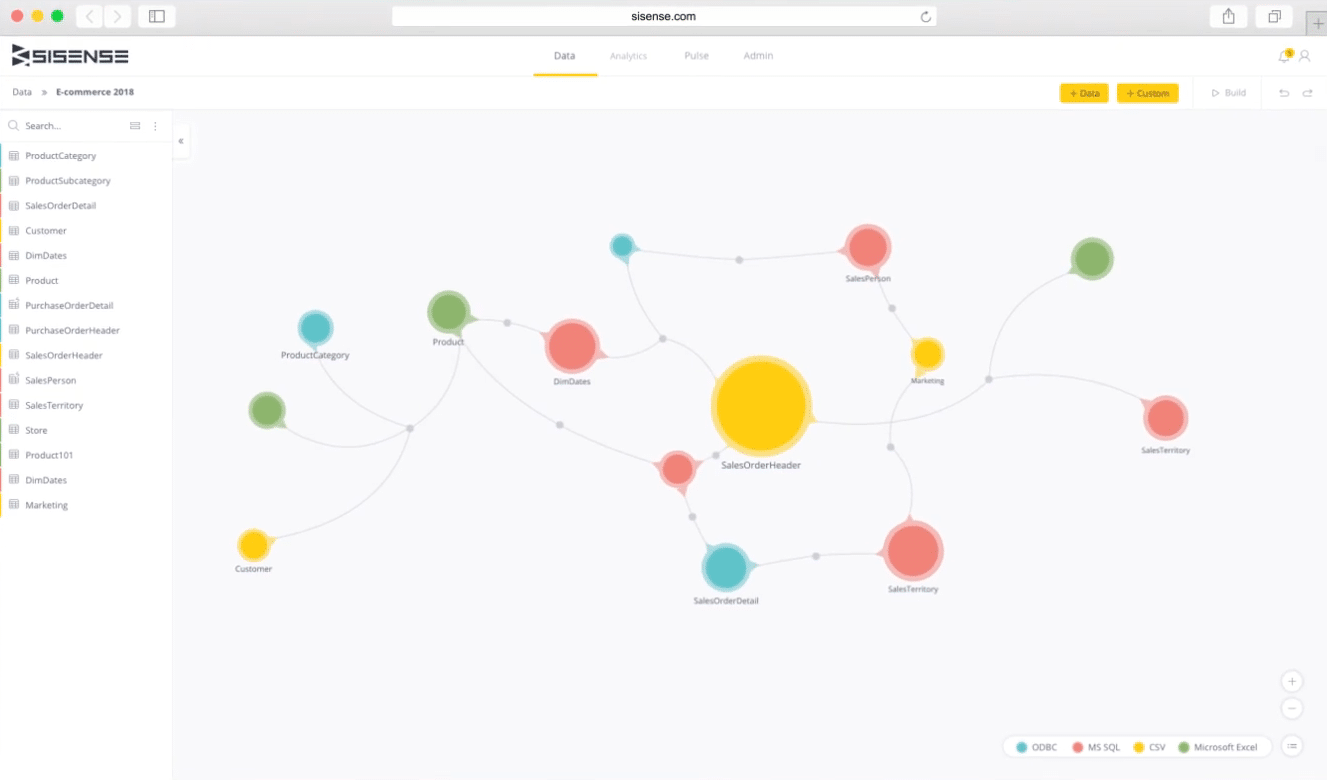Click the redo arrow icon
The width and height of the screenshot is (1327, 780).
[1307, 93]
